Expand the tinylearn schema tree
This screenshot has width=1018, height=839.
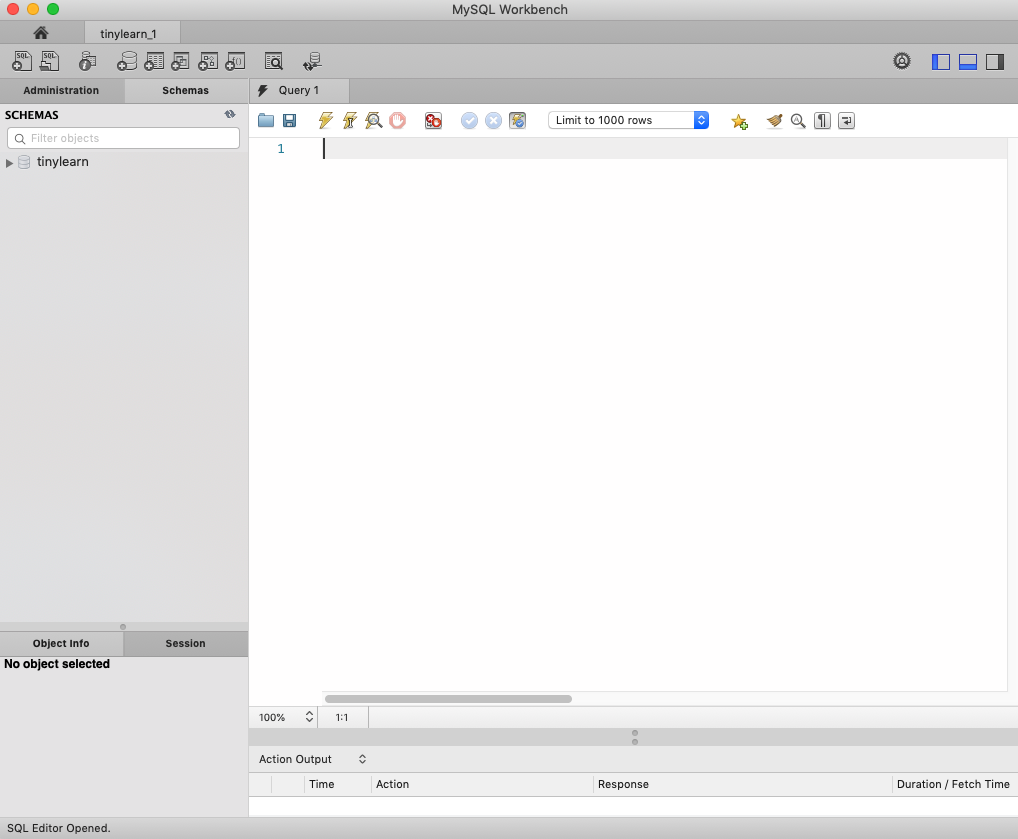coord(9,163)
